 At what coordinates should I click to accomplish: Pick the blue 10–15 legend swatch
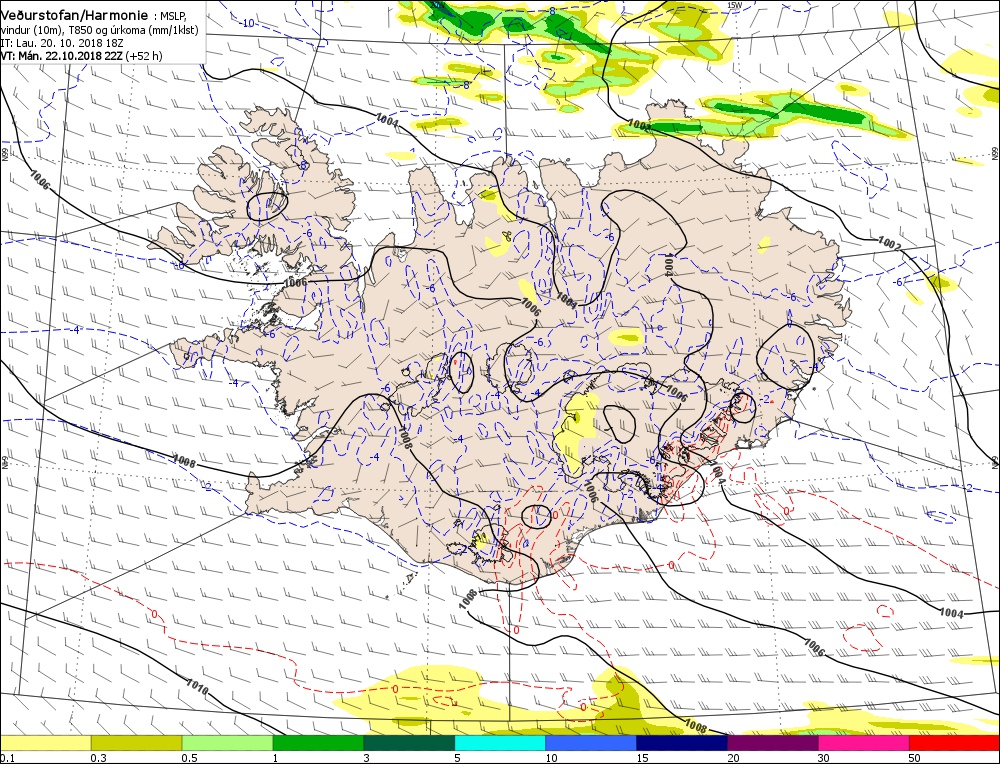pos(591,743)
